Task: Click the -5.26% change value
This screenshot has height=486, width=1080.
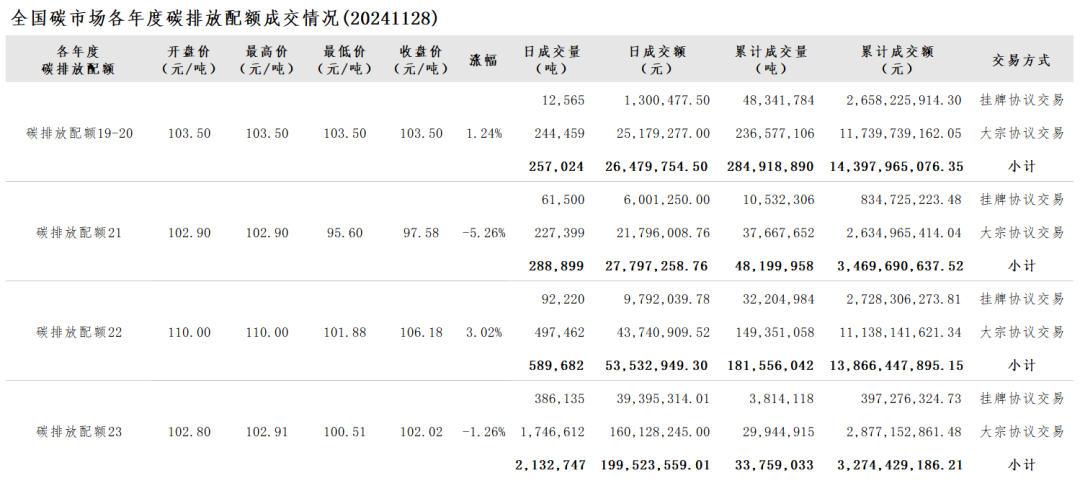Action: point(483,233)
